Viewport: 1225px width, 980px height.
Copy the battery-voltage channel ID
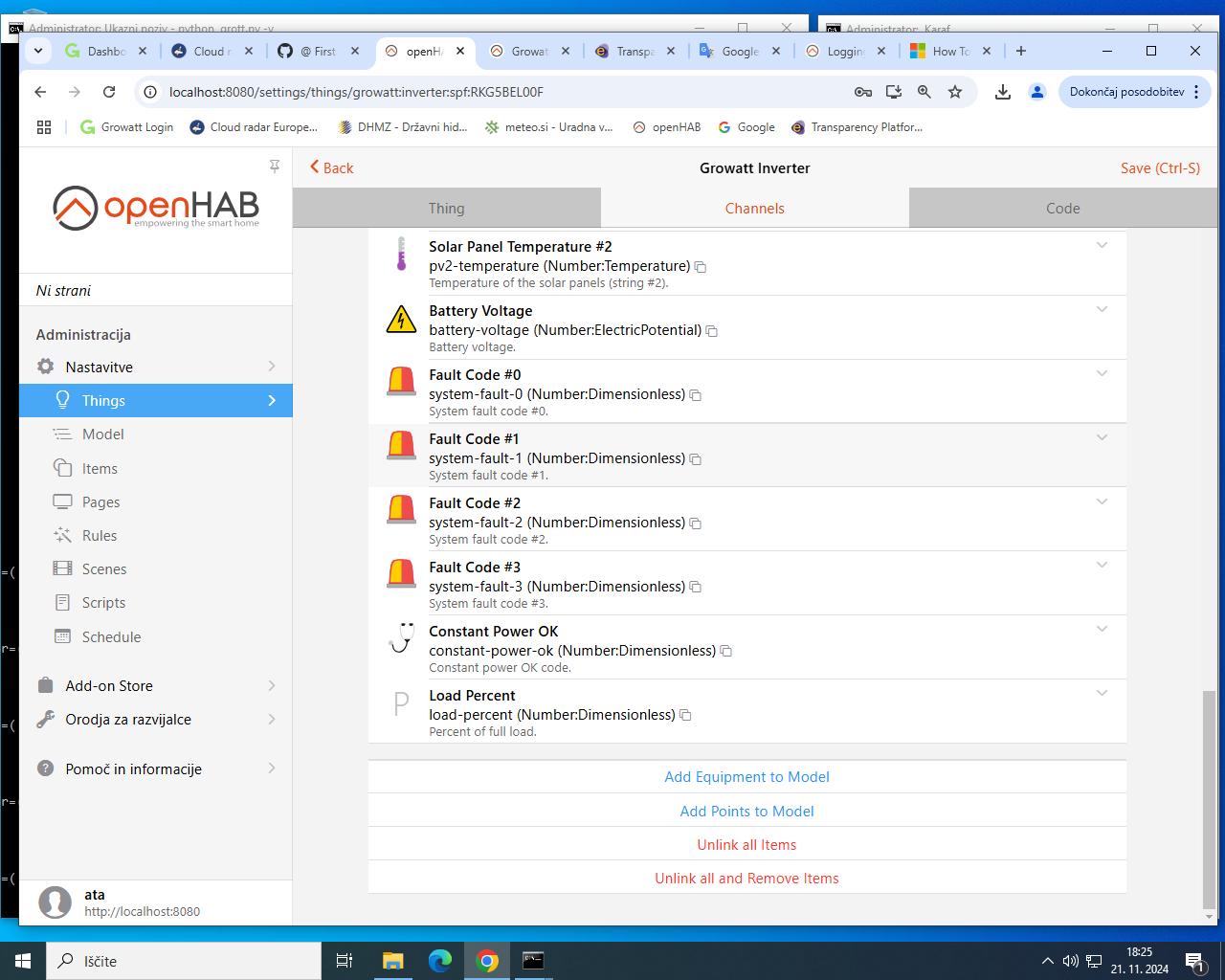[711, 331]
